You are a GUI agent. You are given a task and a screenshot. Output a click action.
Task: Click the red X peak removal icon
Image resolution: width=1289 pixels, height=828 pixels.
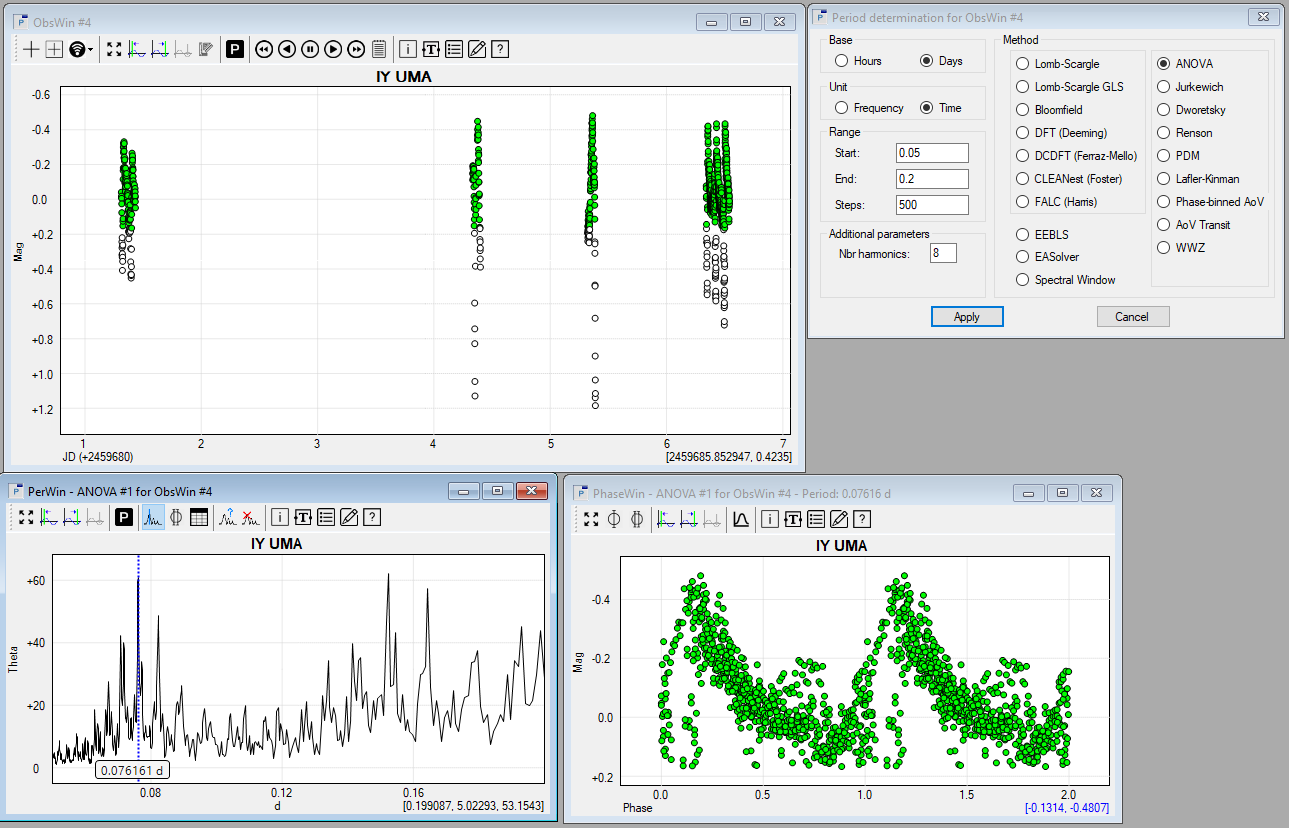coord(248,517)
